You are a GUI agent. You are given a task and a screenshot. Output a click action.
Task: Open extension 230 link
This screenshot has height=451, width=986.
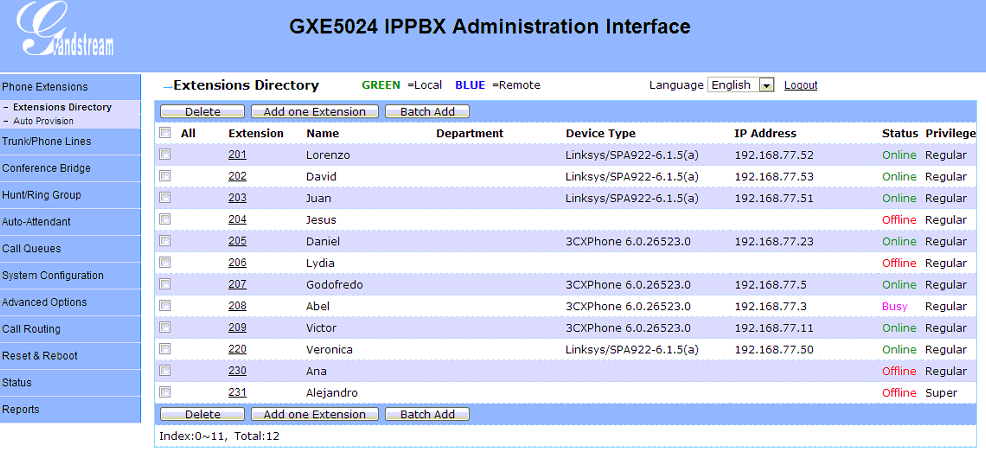click(237, 370)
